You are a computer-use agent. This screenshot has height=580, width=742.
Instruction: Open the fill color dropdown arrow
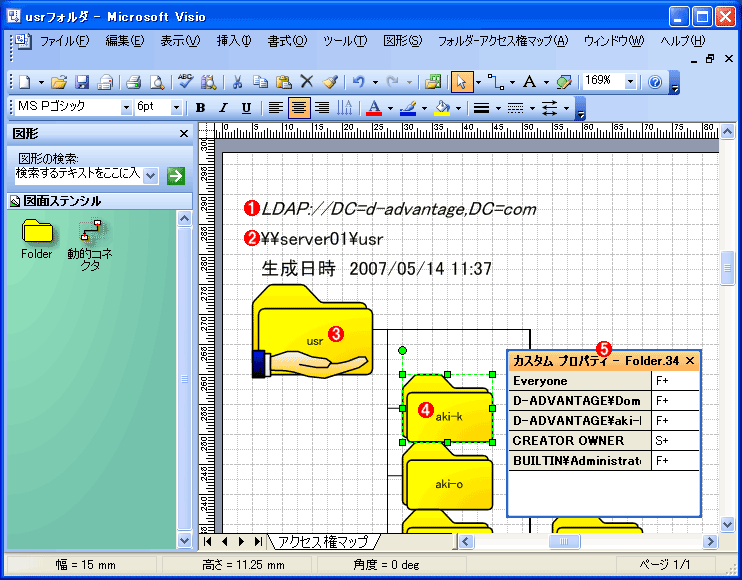tap(459, 108)
